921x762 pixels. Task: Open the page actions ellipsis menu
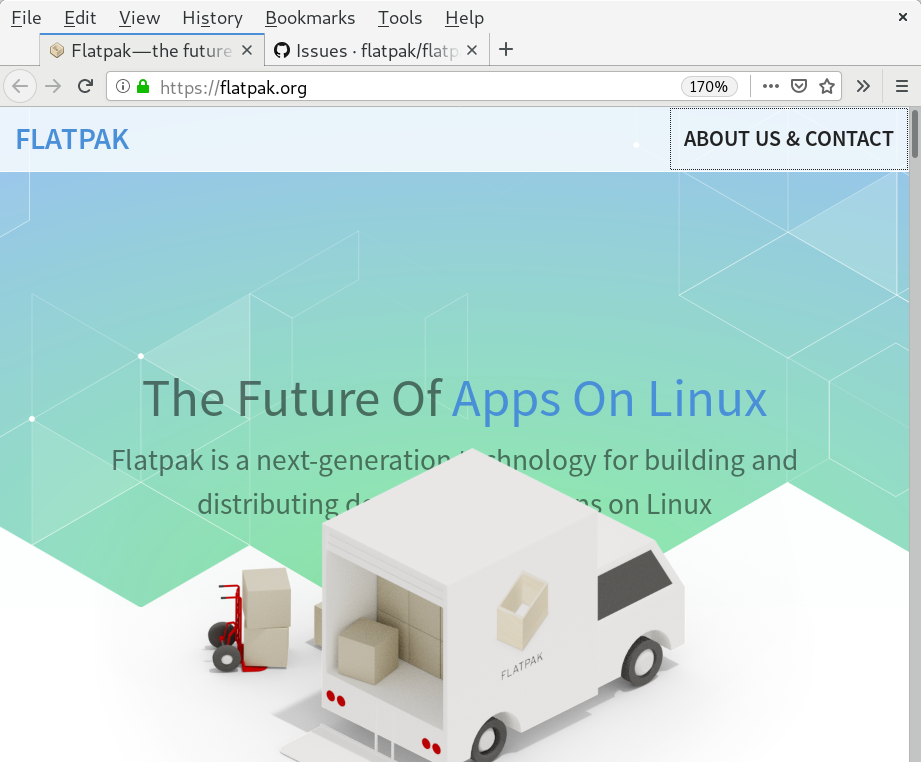pyautogui.click(x=769, y=86)
